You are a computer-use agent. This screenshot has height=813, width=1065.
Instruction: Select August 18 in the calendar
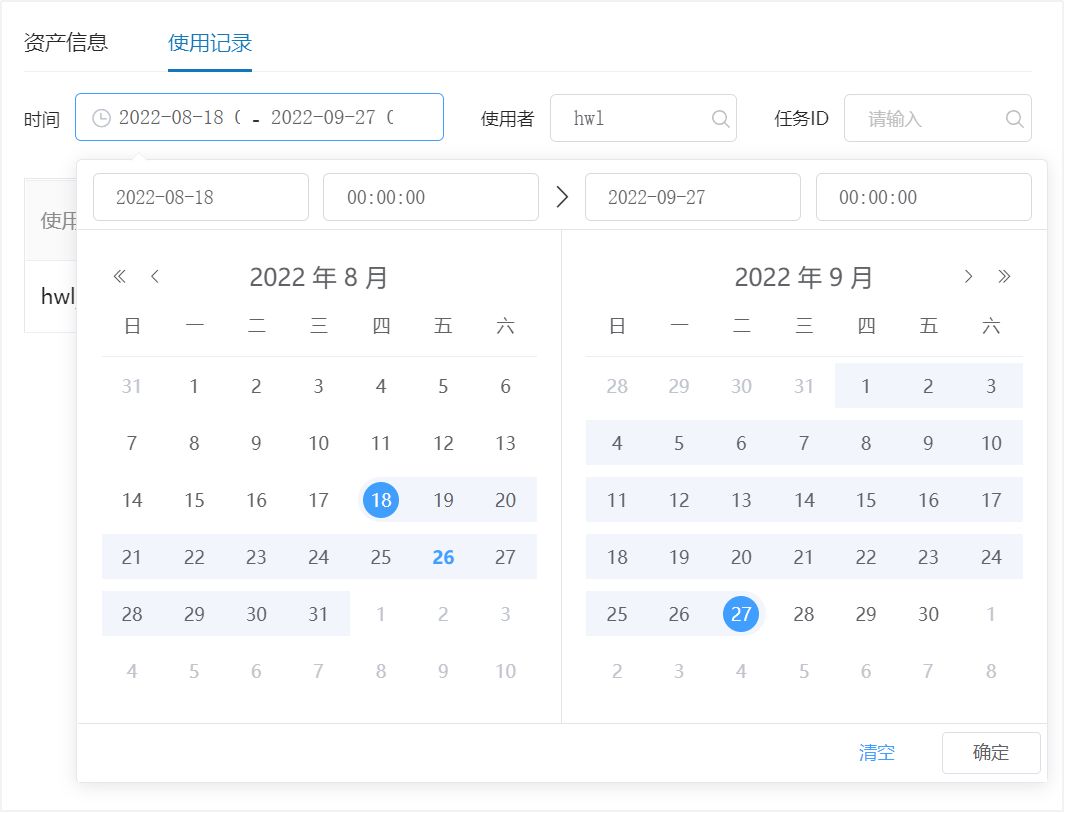point(381,500)
